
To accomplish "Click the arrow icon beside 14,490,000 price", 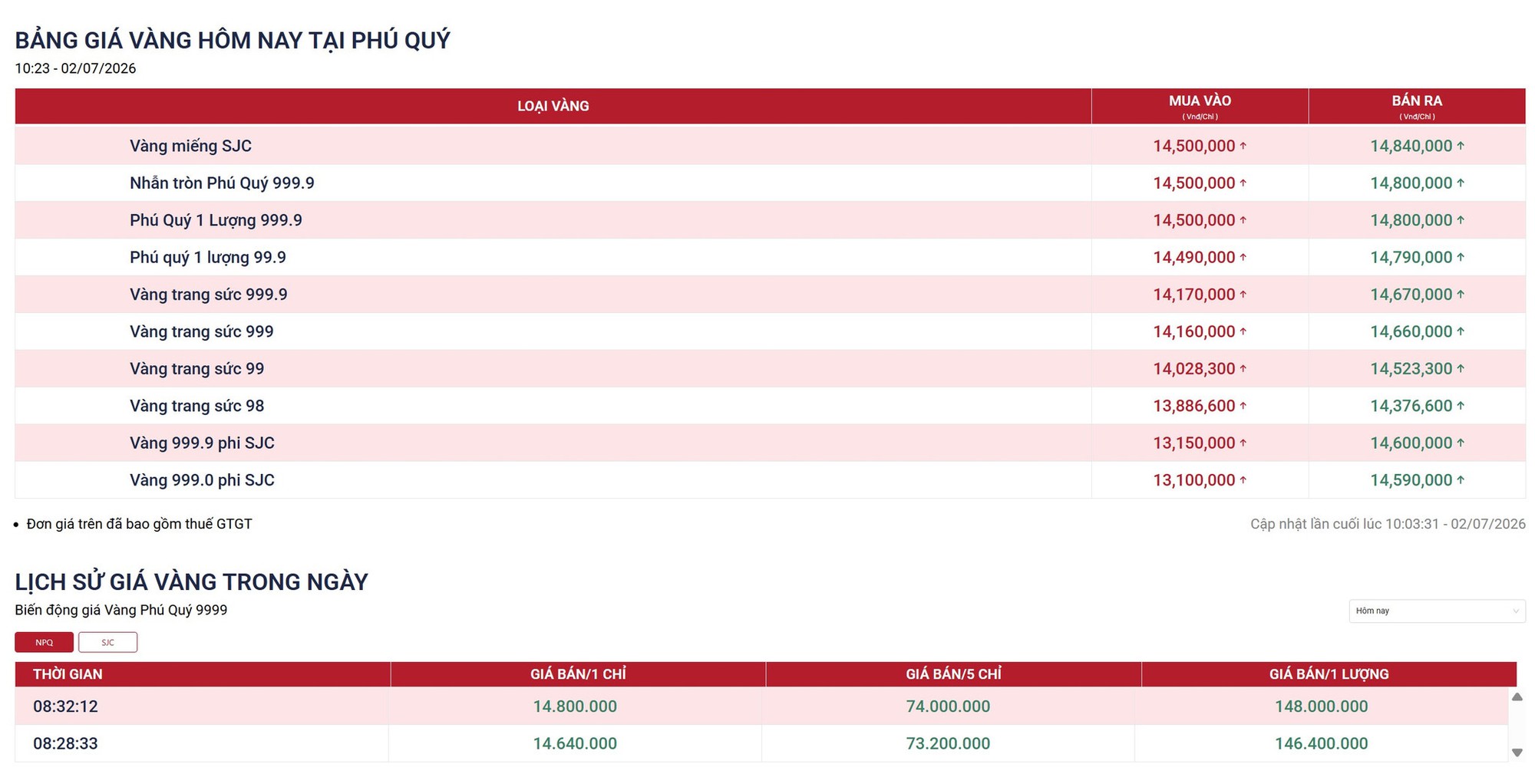I will [x=1243, y=257].
